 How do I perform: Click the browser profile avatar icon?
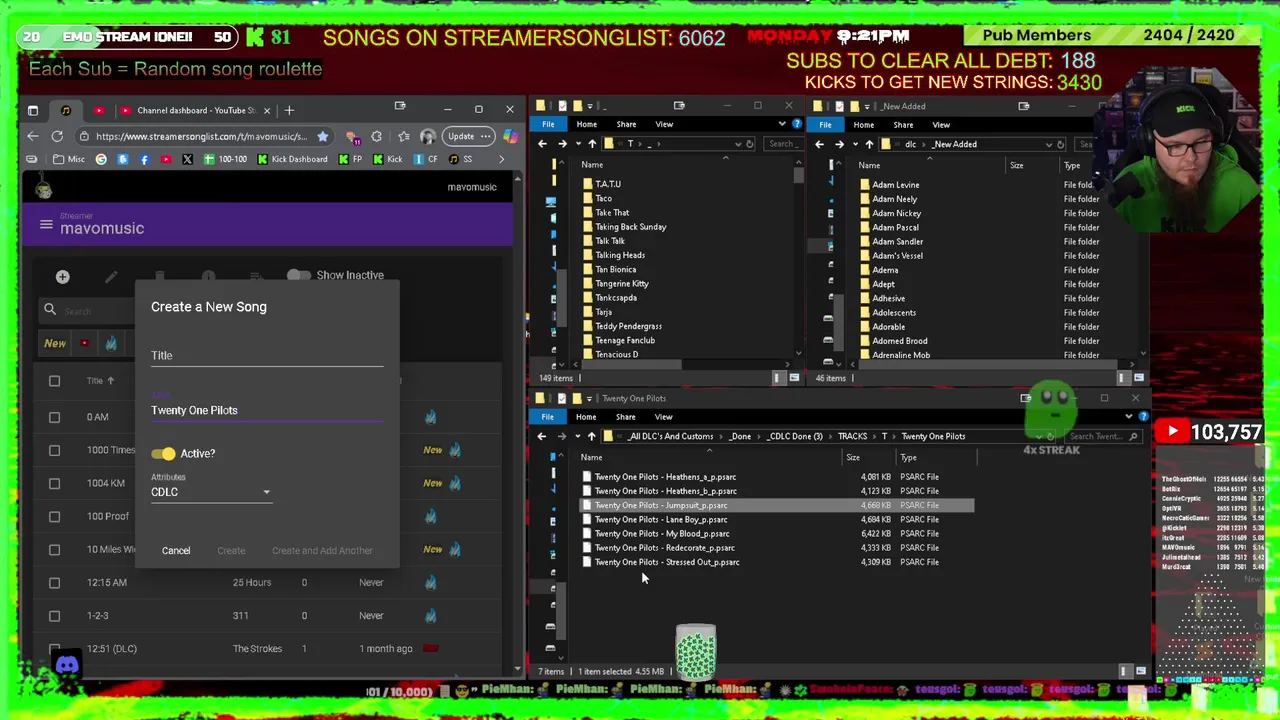click(427, 136)
